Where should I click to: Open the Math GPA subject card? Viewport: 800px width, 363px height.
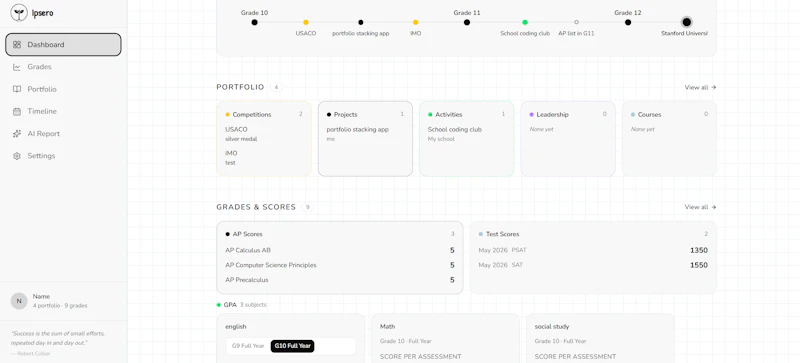coord(445,338)
